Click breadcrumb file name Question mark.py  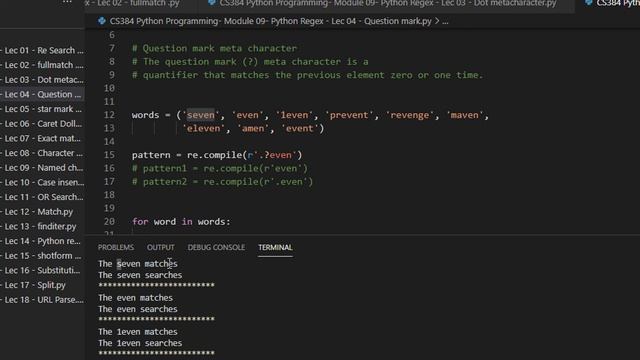(x=271, y=21)
